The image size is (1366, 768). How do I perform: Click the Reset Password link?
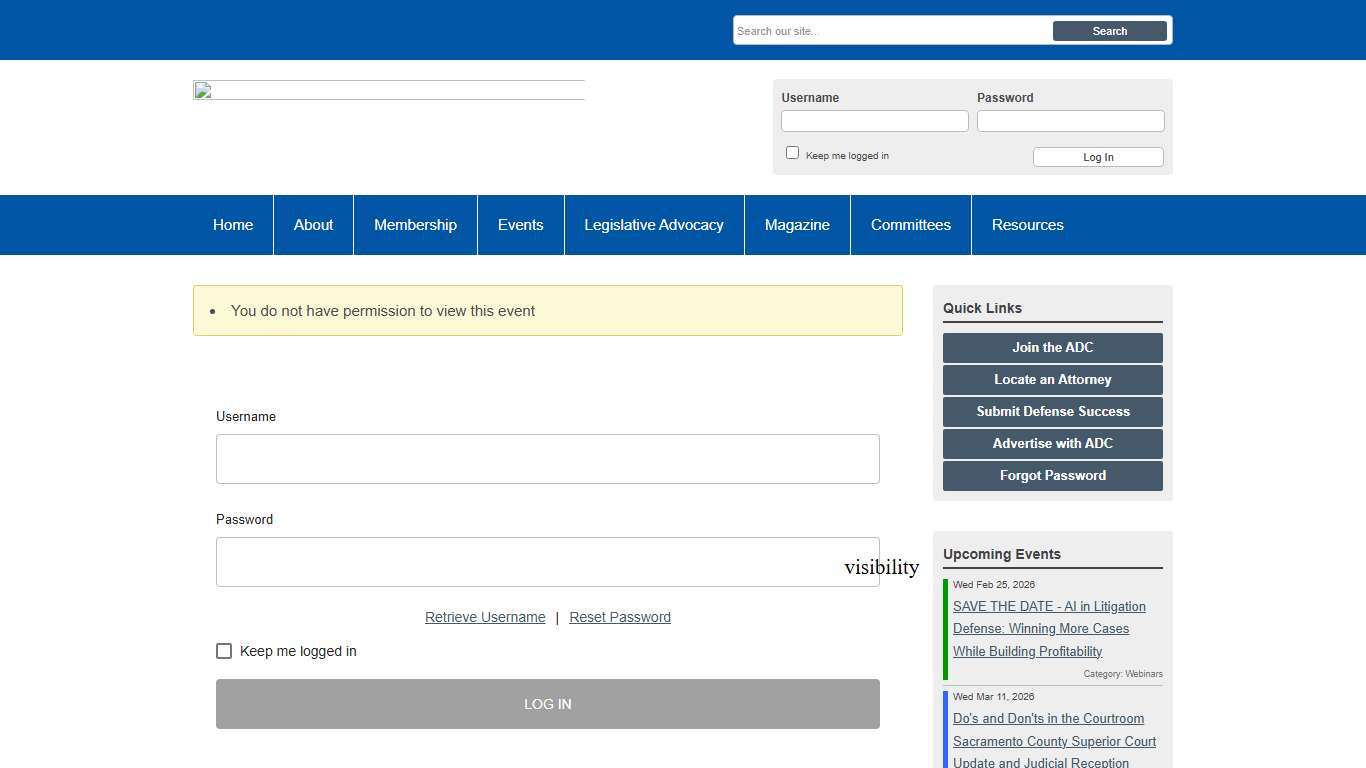(x=619, y=617)
